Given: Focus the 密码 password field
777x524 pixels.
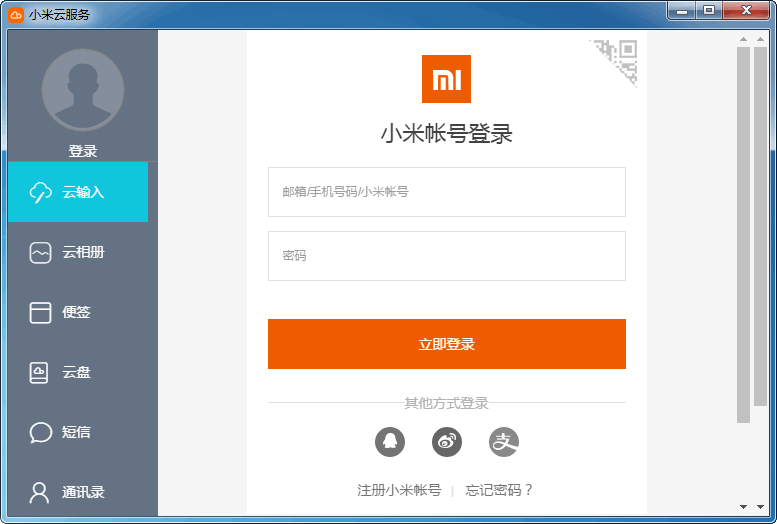Looking at the screenshot, I should click(x=447, y=256).
